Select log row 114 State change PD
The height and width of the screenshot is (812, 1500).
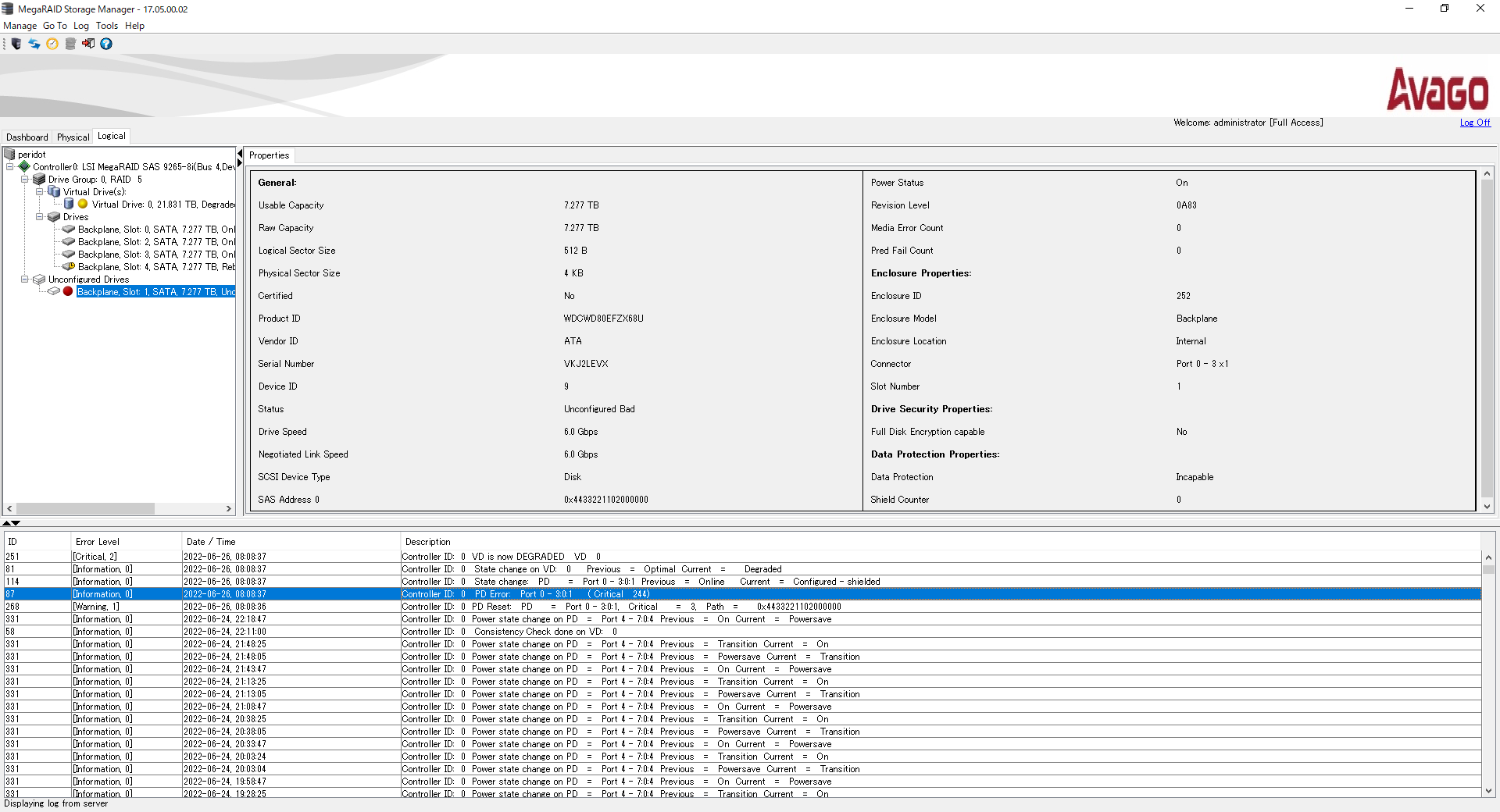tap(742, 582)
